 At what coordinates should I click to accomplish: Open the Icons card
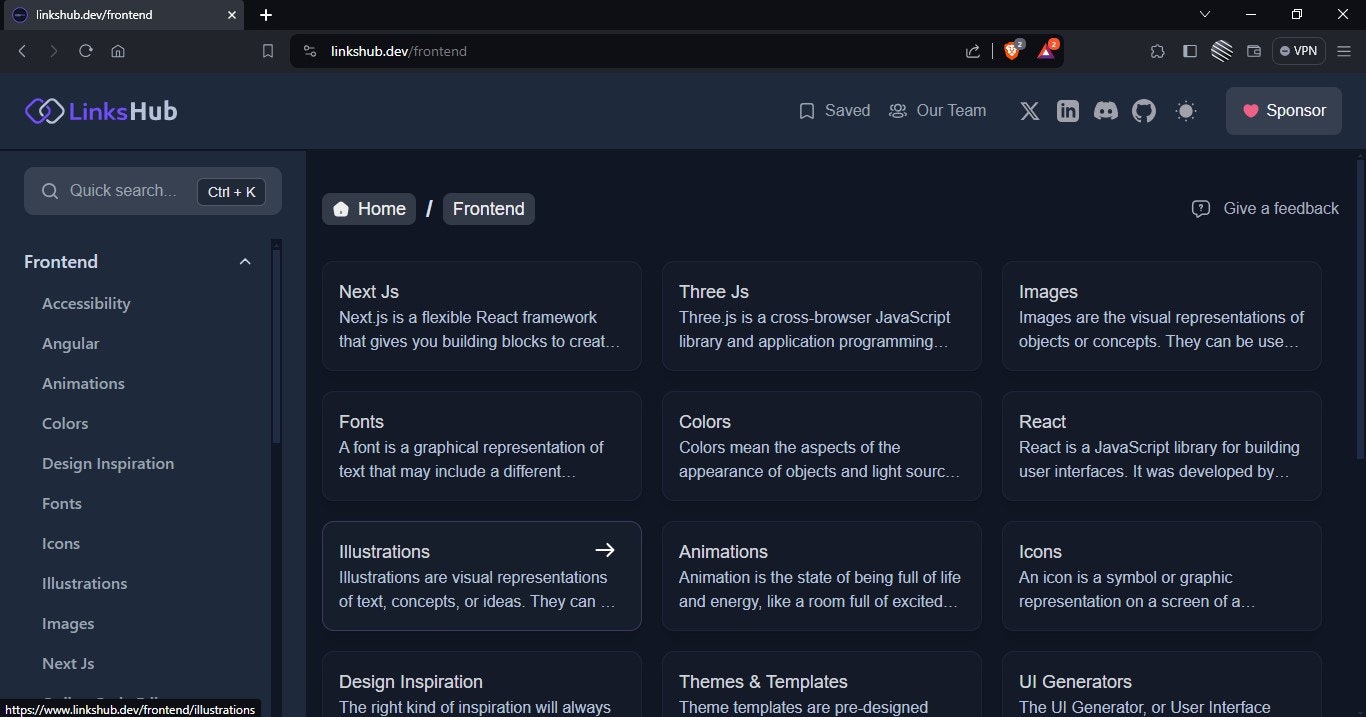(x=1162, y=576)
